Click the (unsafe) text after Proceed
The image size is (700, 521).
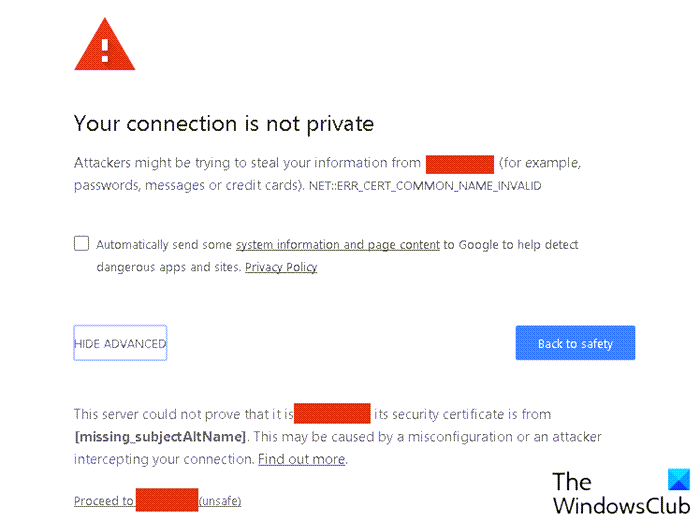[x=220, y=501]
